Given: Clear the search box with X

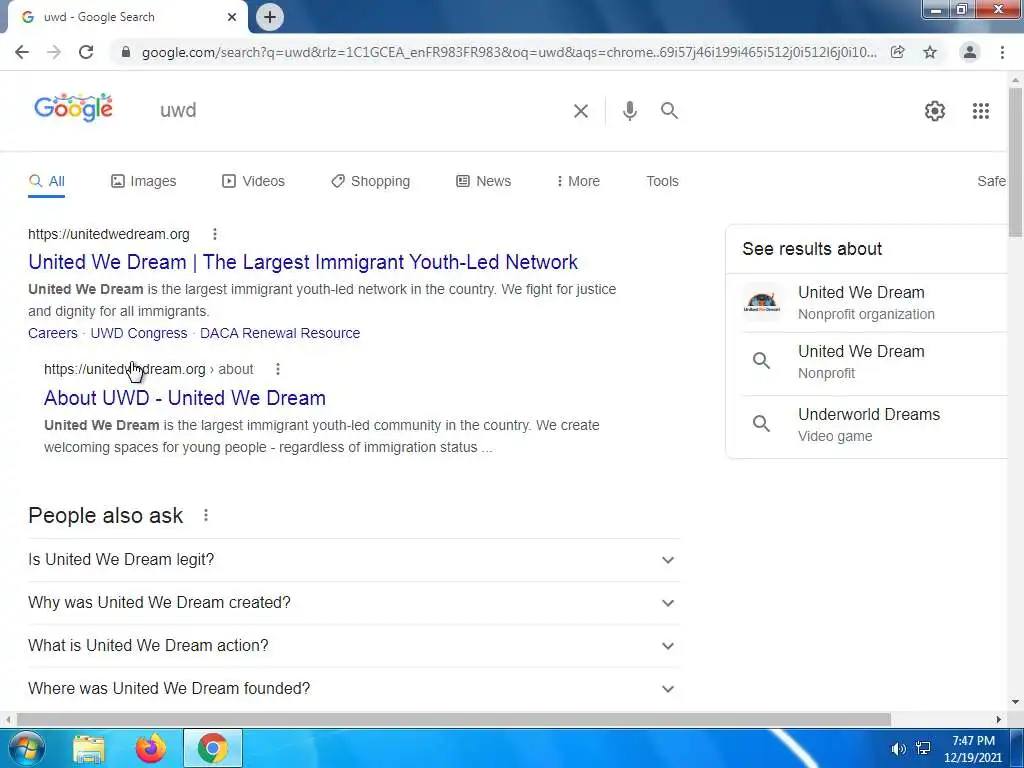Looking at the screenshot, I should (x=581, y=111).
